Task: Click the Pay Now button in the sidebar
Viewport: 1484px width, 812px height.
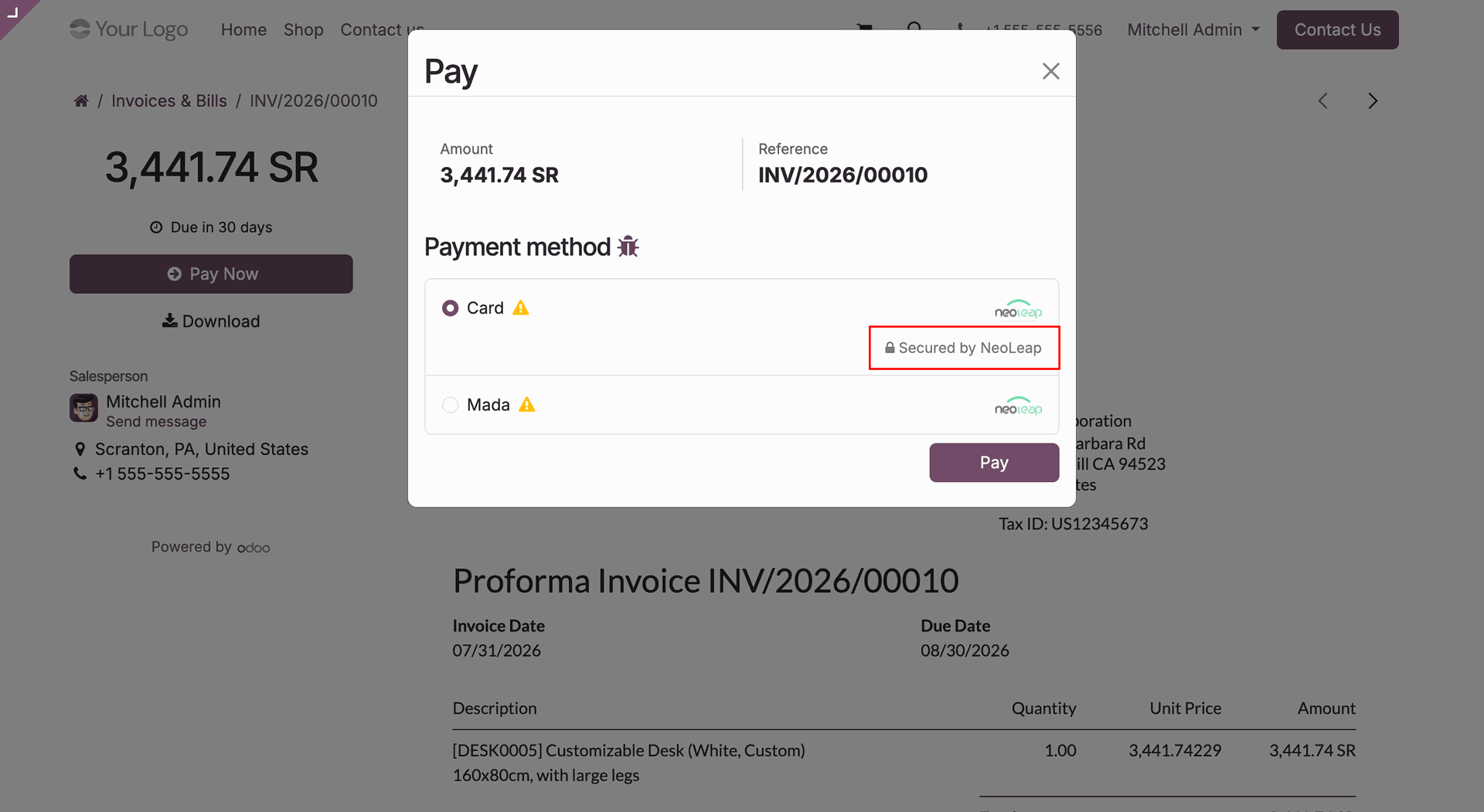Action: (x=211, y=274)
